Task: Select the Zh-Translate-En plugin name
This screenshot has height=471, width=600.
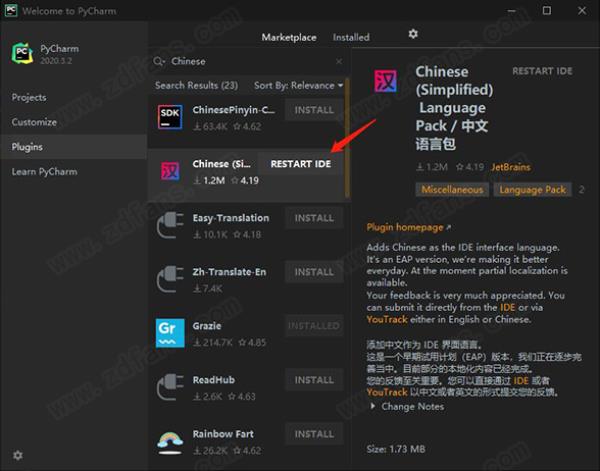Action: 229,272
